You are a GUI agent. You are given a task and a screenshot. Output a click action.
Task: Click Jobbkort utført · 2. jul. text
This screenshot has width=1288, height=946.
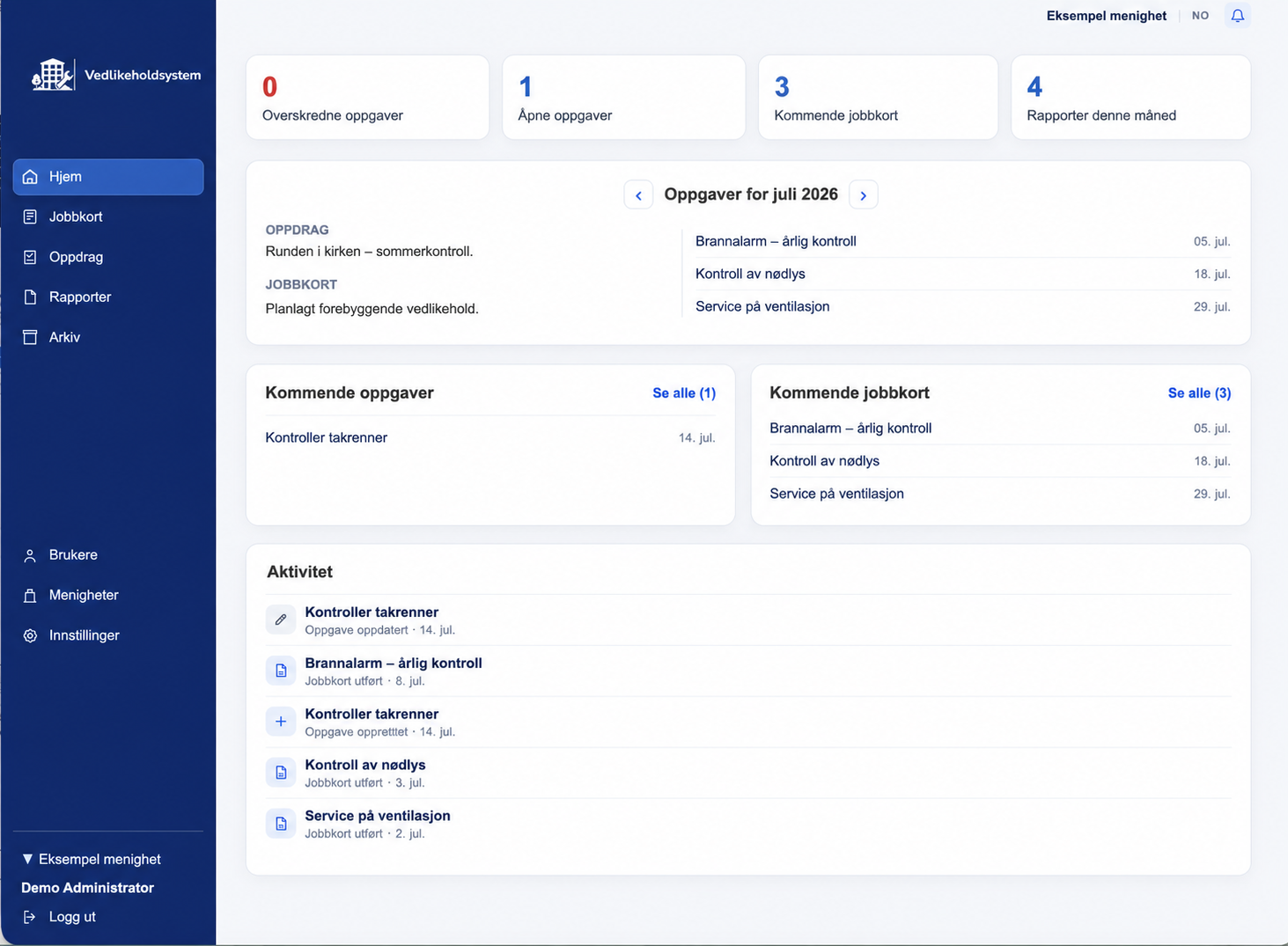364,834
